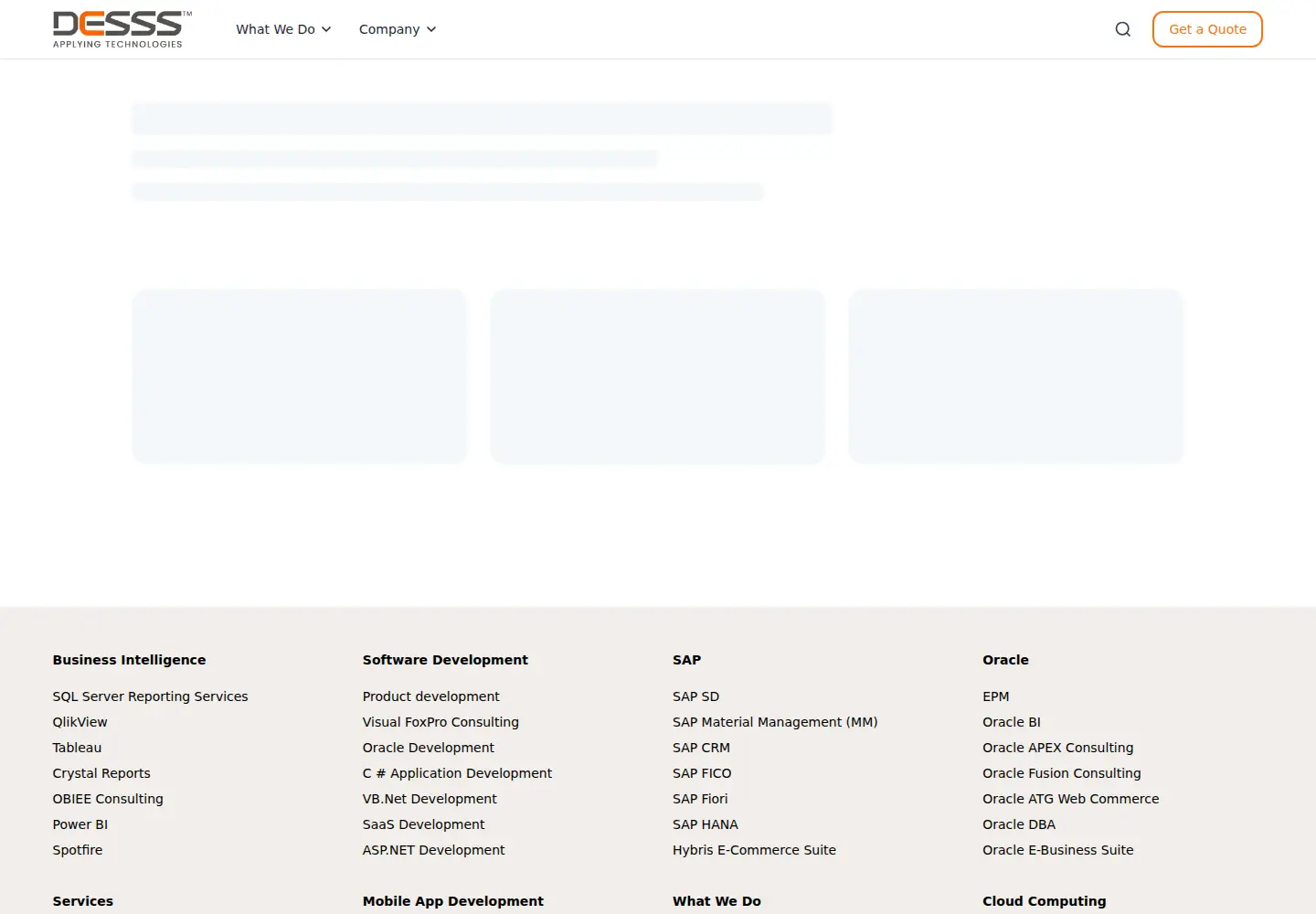Open the Spotfire link

(x=78, y=850)
